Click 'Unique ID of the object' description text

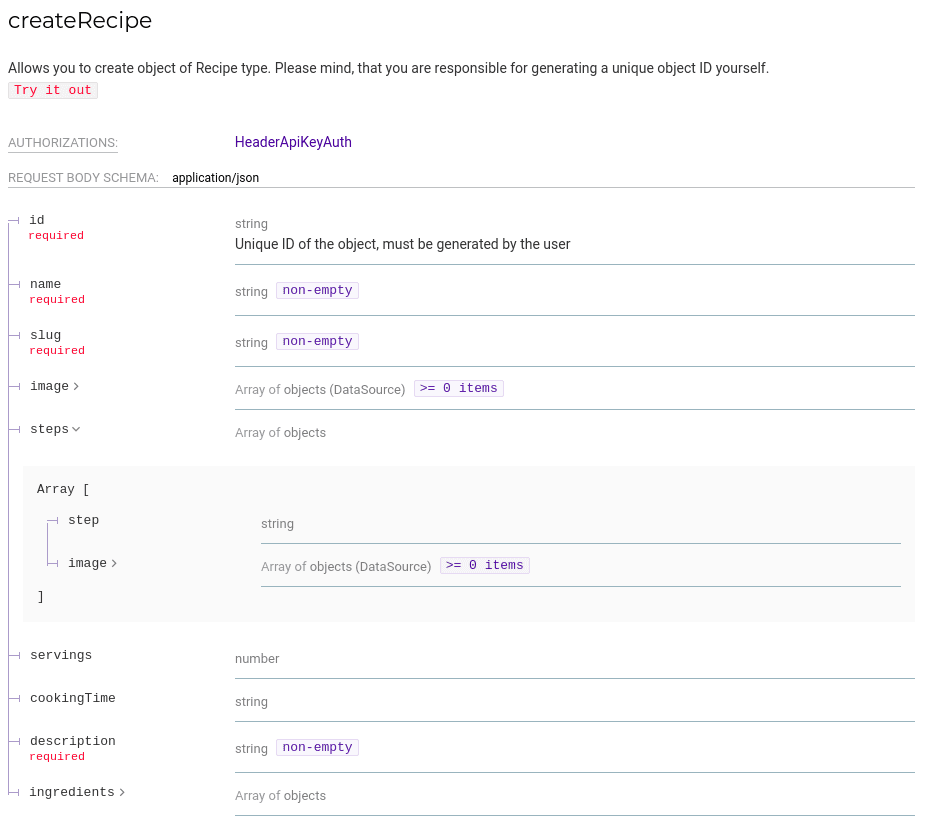403,244
